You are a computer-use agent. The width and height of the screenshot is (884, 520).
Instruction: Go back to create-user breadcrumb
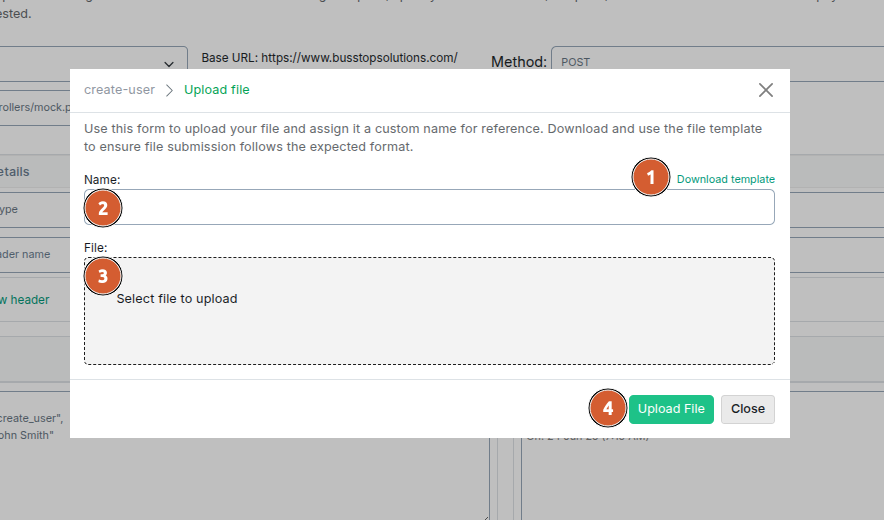pos(119,90)
